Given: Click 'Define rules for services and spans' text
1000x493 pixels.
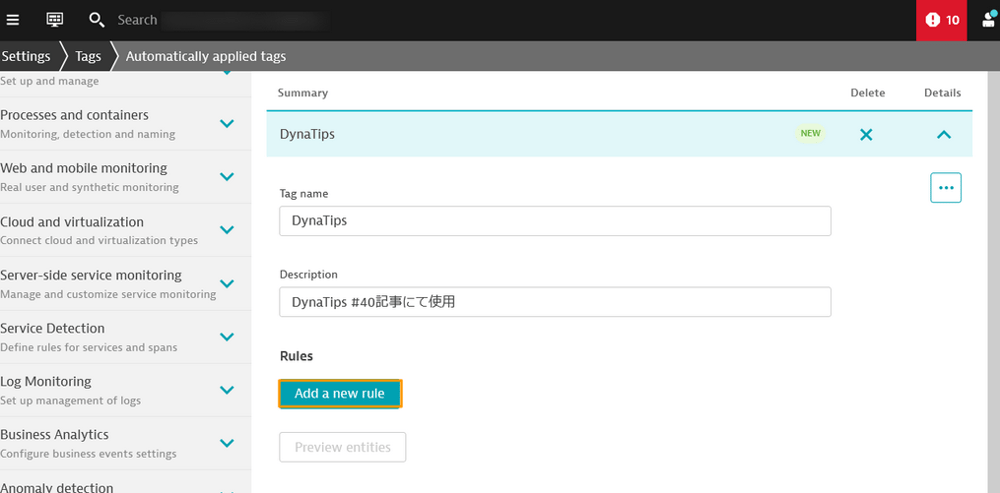Looking at the screenshot, I should click(89, 348).
